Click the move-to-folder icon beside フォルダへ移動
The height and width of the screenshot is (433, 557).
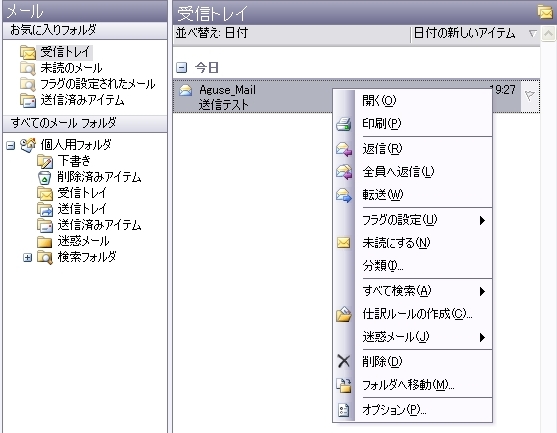(344, 385)
